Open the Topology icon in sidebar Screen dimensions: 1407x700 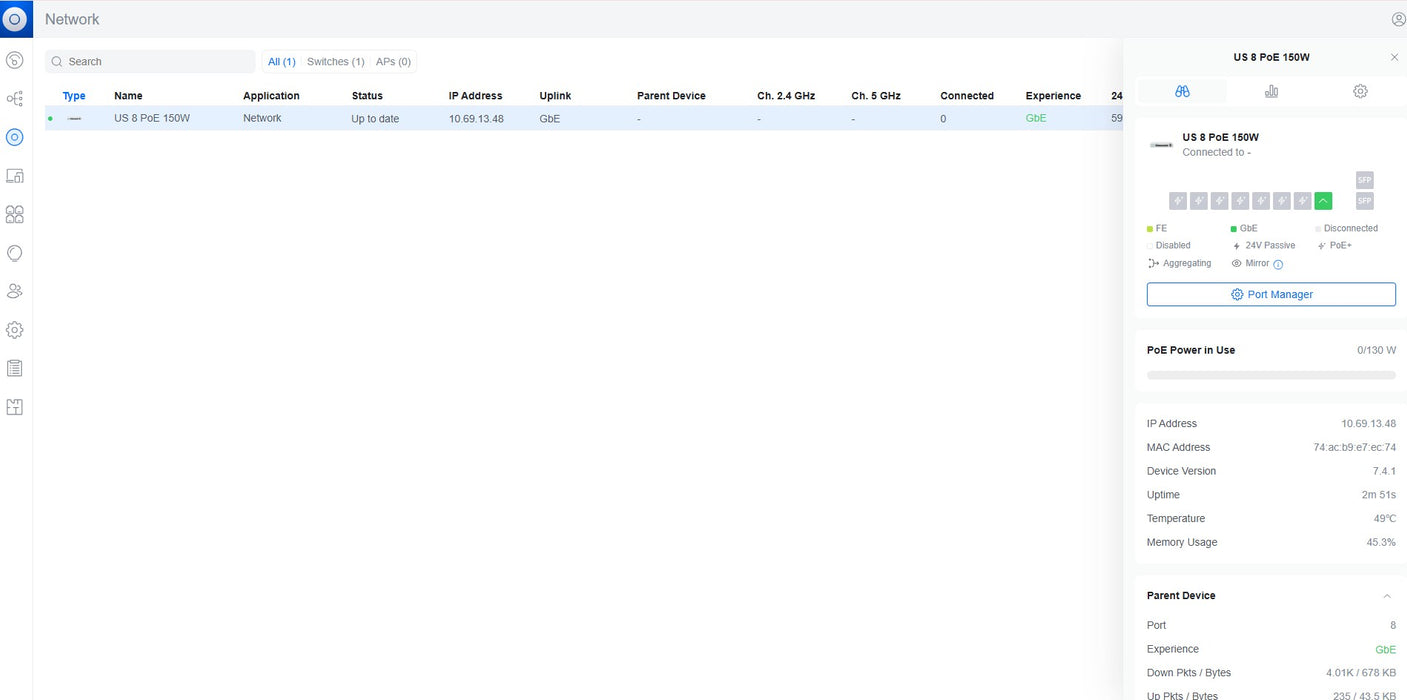point(15,99)
